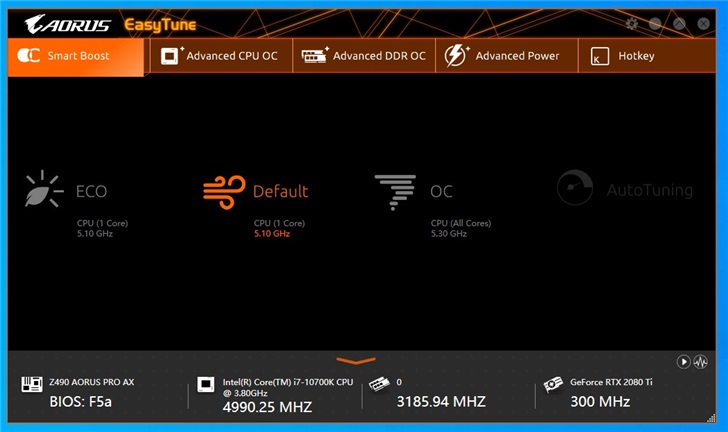Launch the AutoTuning gauge icon
The height and width of the screenshot is (432, 728).
click(x=575, y=188)
